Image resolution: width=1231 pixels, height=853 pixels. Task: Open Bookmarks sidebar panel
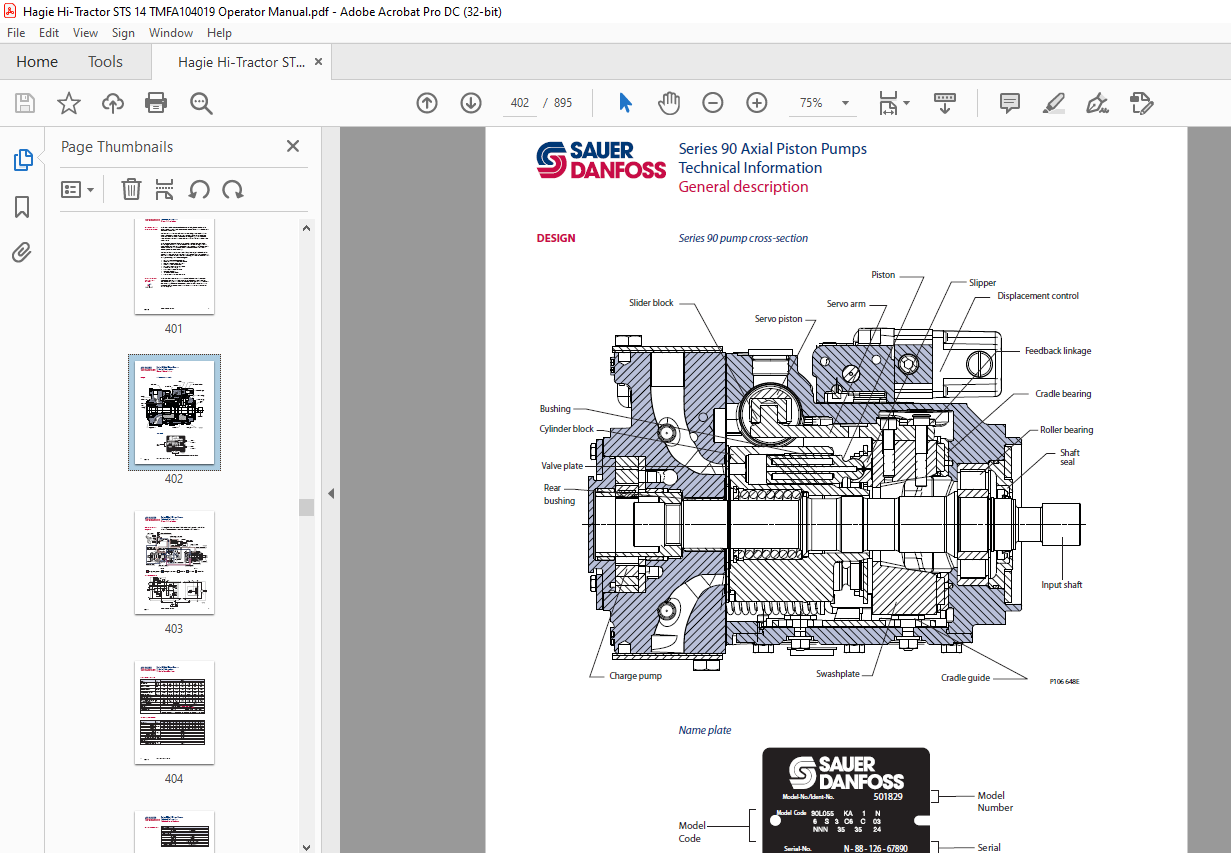point(22,207)
